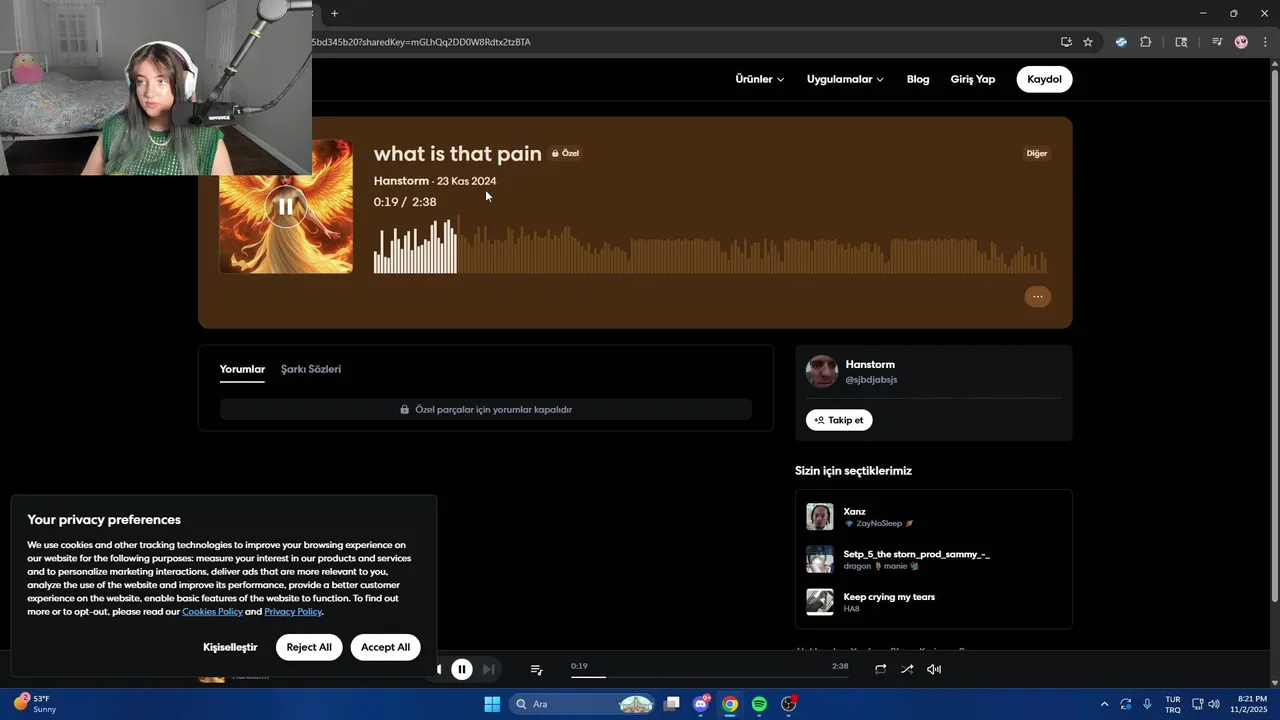
Task: Open the play queue icon
Action: click(536, 669)
